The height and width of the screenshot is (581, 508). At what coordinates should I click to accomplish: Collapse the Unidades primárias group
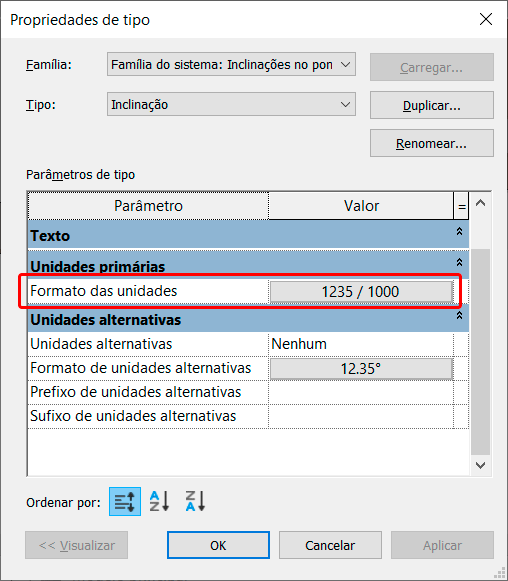pyautogui.click(x=459, y=262)
